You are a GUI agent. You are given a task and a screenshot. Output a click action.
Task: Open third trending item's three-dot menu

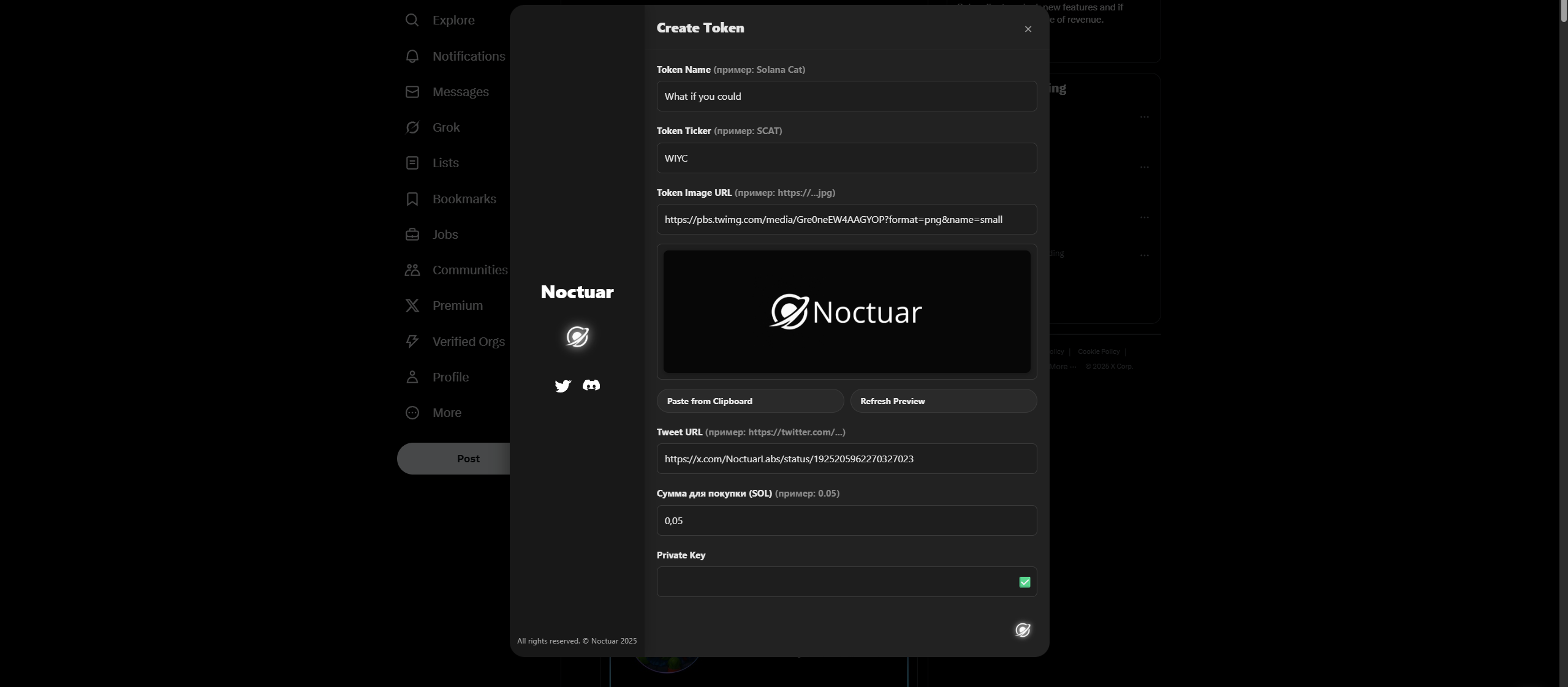point(1144,217)
